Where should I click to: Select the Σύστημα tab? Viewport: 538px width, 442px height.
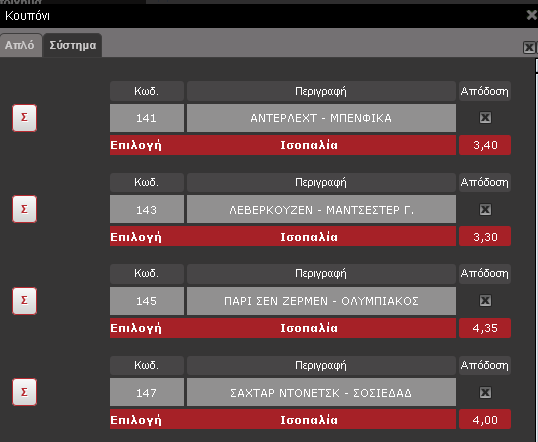(72, 45)
